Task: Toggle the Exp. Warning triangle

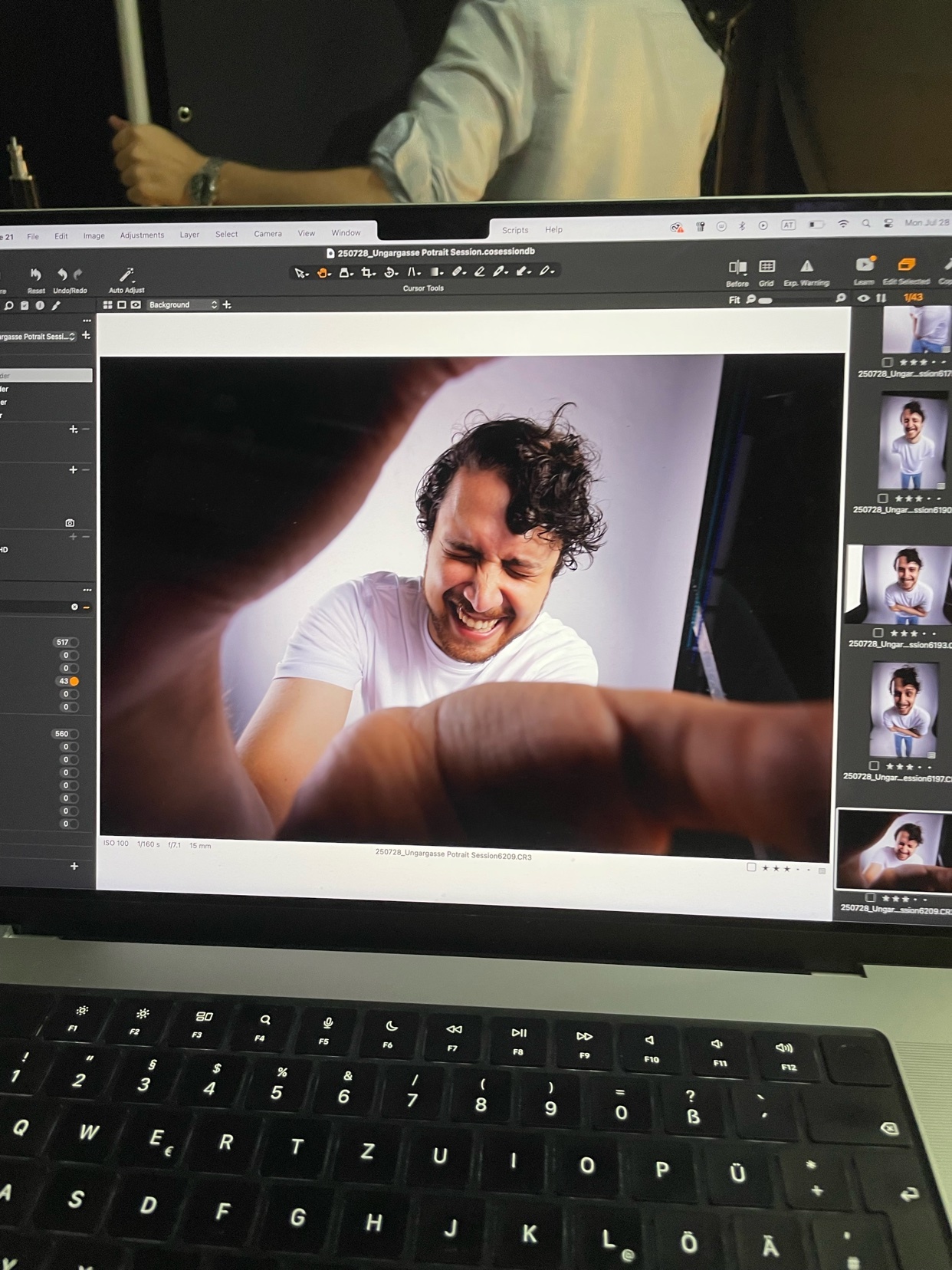Action: pyautogui.click(x=806, y=266)
